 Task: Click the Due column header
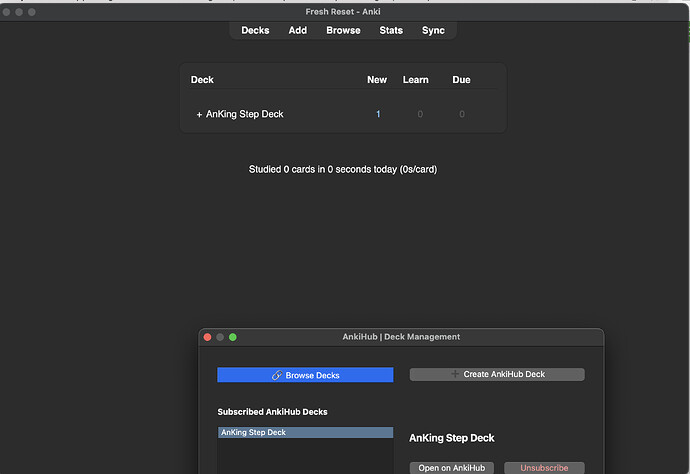pyautogui.click(x=461, y=80)
